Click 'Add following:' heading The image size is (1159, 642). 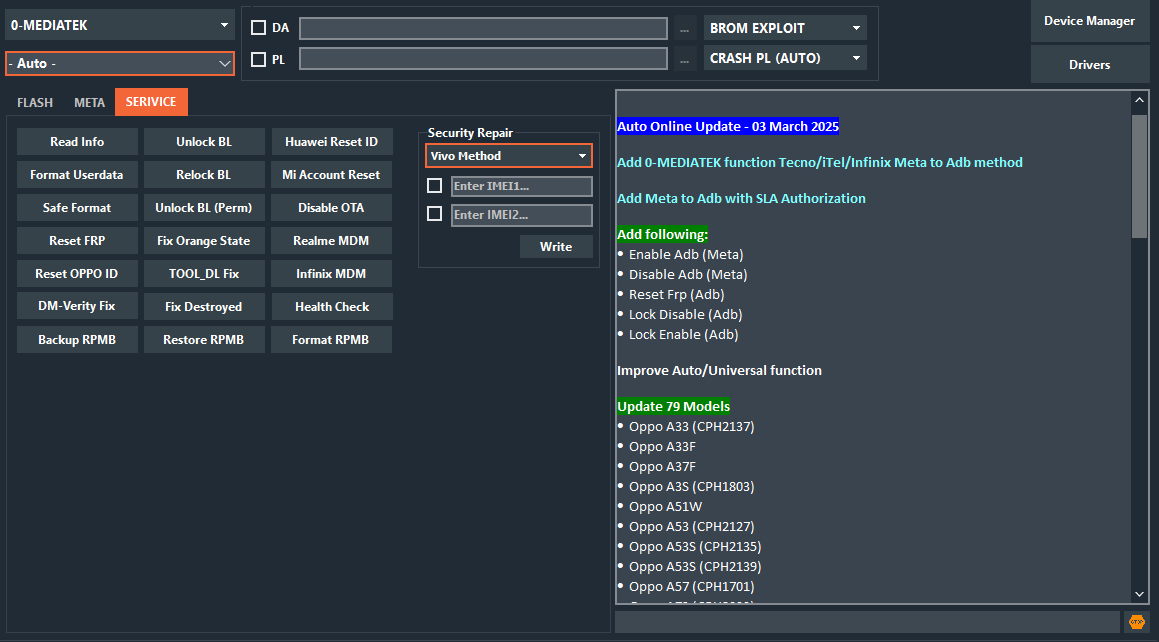(662, 234)
